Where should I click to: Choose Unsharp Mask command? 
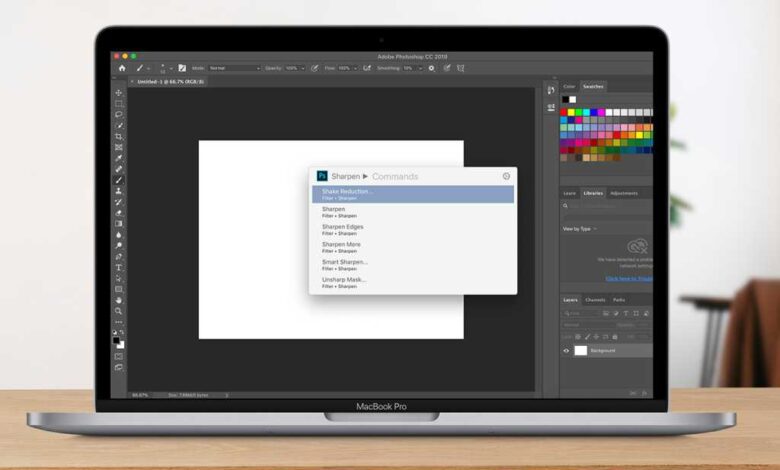pyautogui.click(x=413, y=282)
